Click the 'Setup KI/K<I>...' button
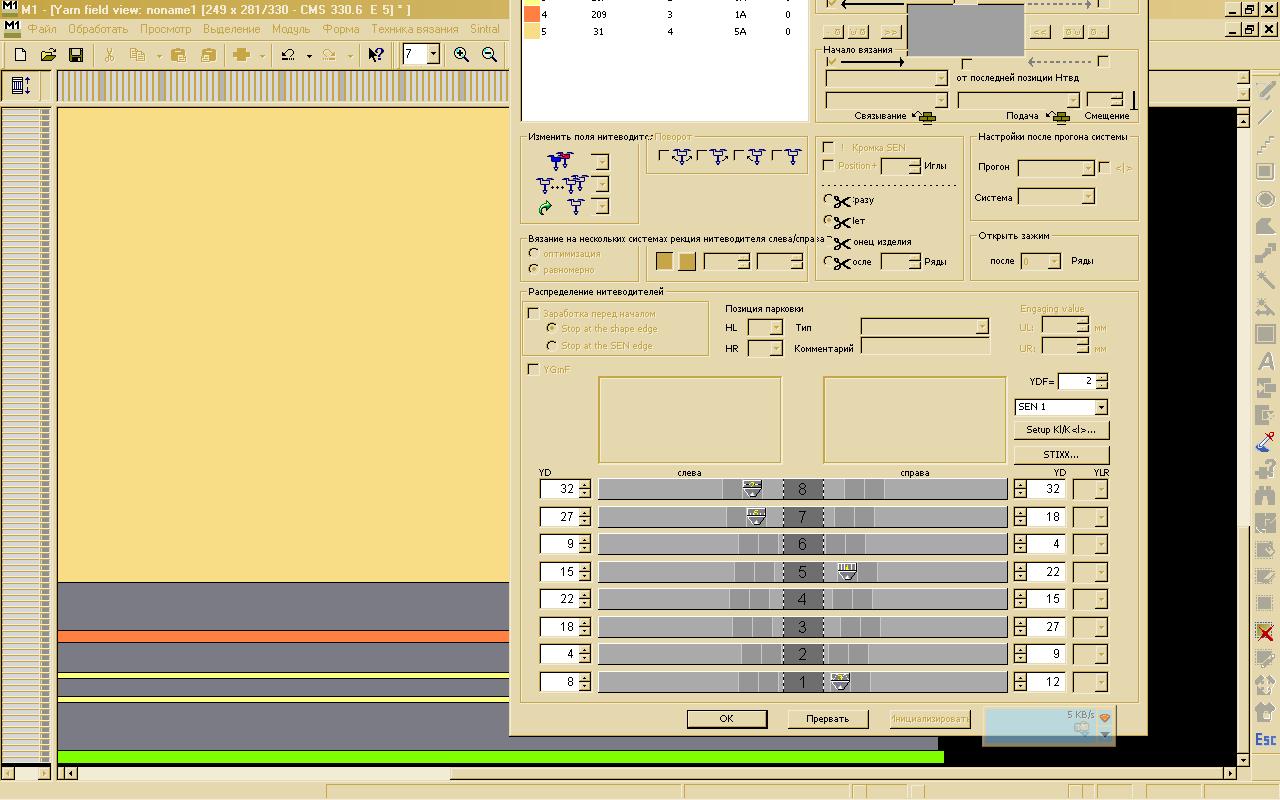This screenshot has height=800, width=1280. (x=1061, y=430)
